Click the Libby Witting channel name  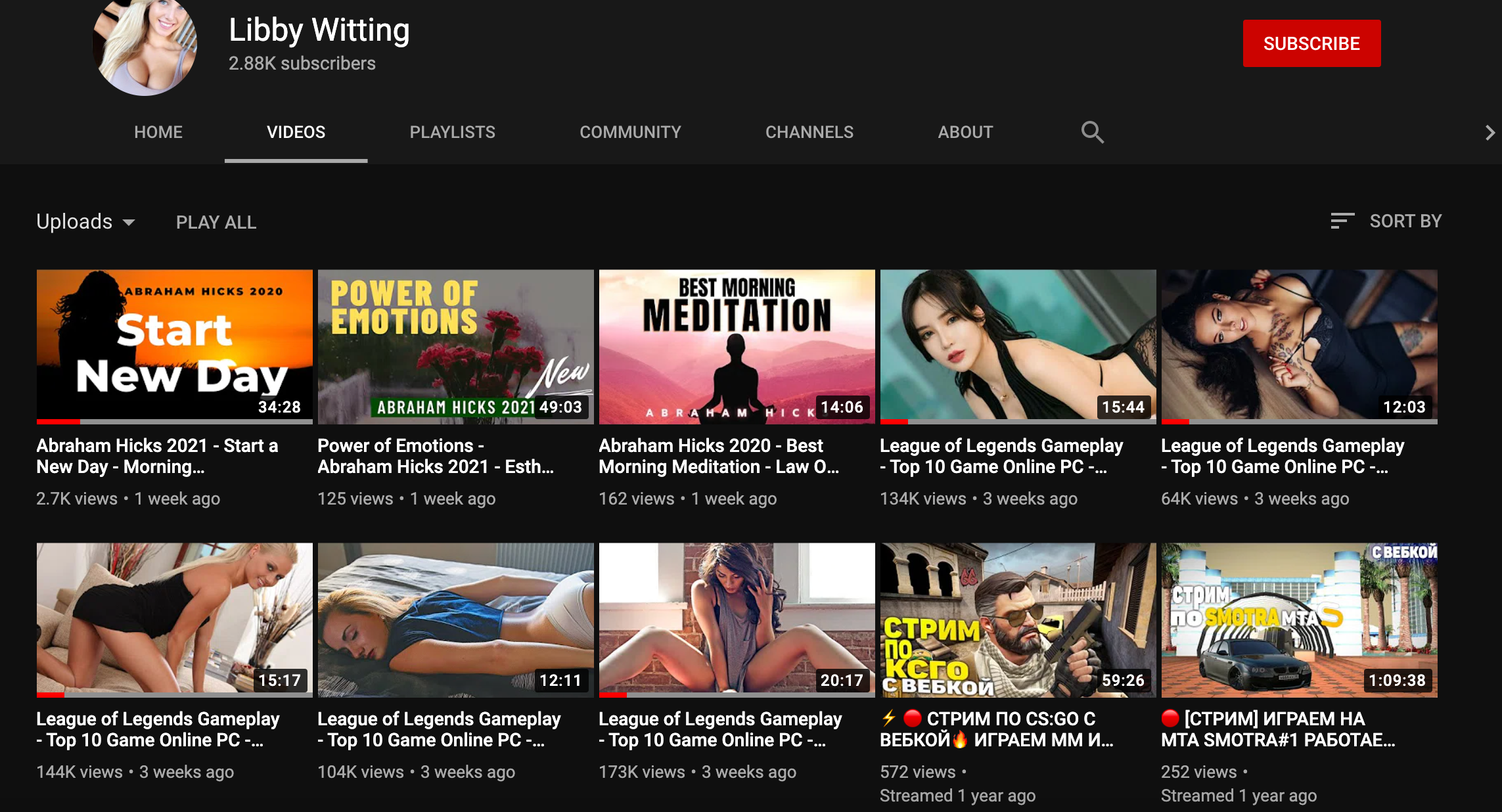(319, 30)
